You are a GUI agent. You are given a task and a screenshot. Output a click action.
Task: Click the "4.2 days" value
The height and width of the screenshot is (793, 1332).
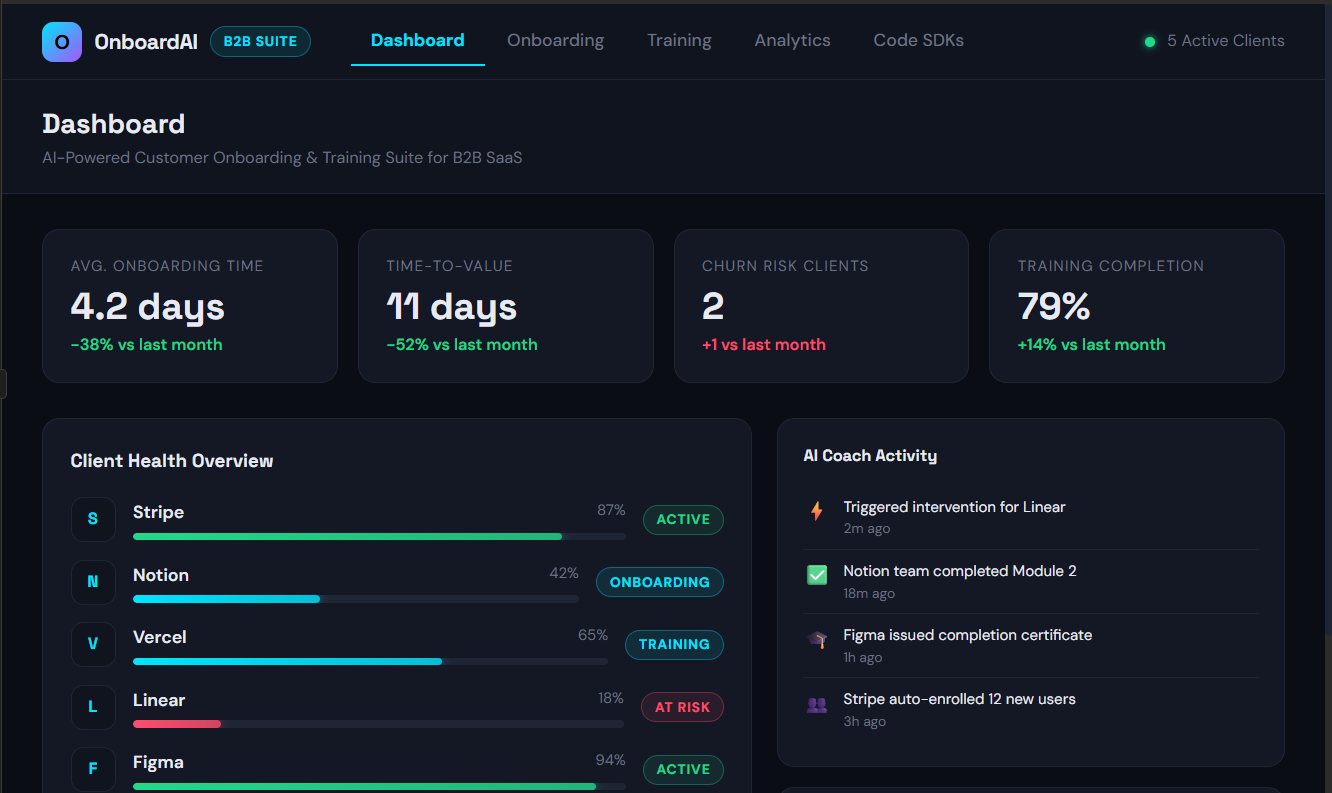(x=148, y=306)
